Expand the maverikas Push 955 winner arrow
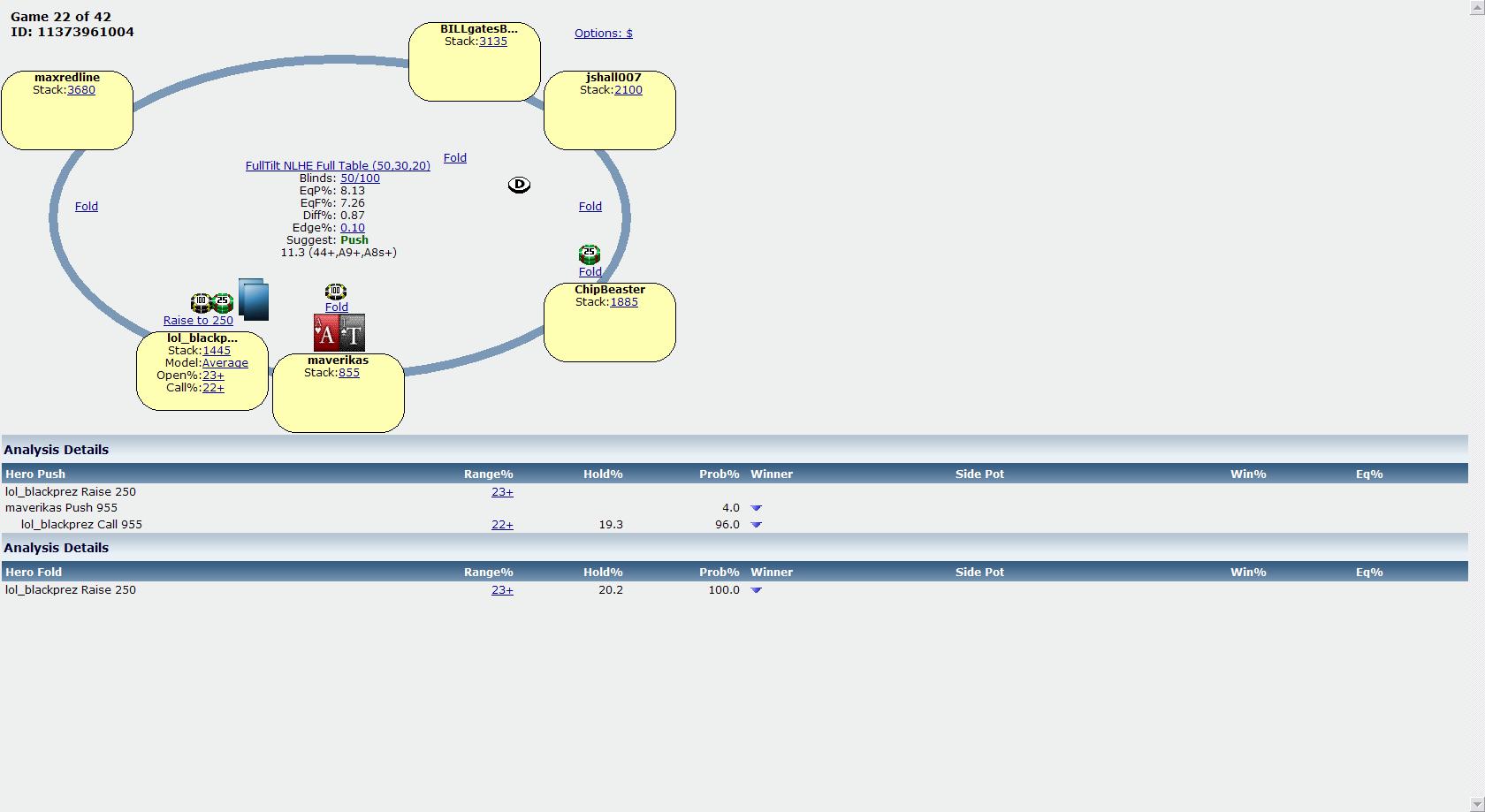Screen dimensions: 1485x812 [x=756, y=508]
